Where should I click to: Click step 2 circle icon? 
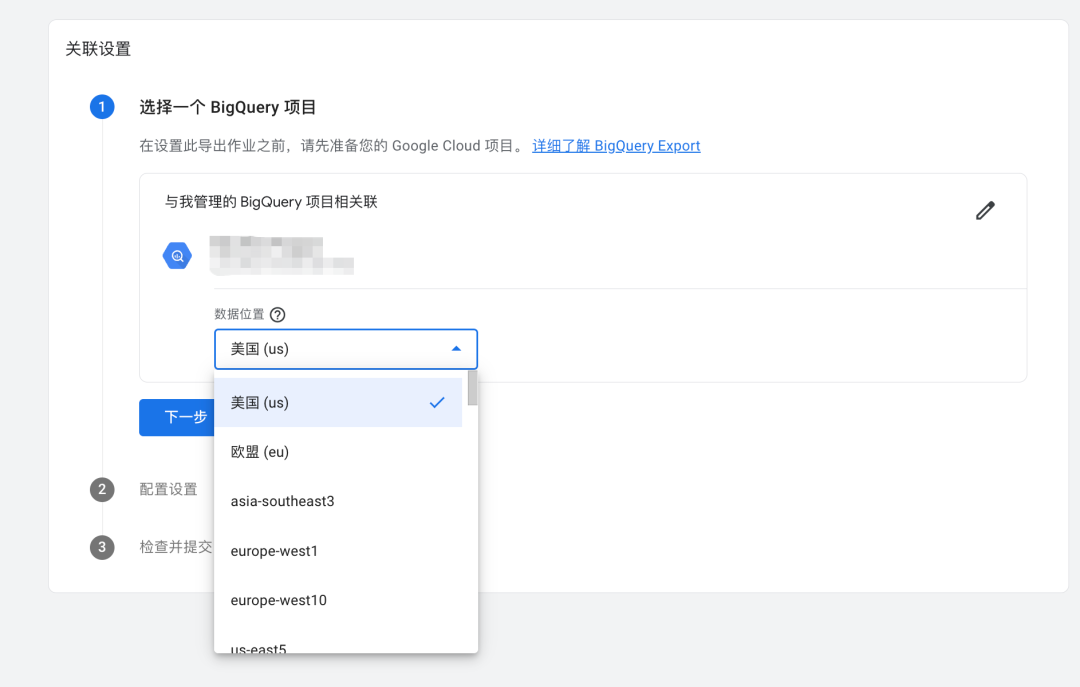101,490
